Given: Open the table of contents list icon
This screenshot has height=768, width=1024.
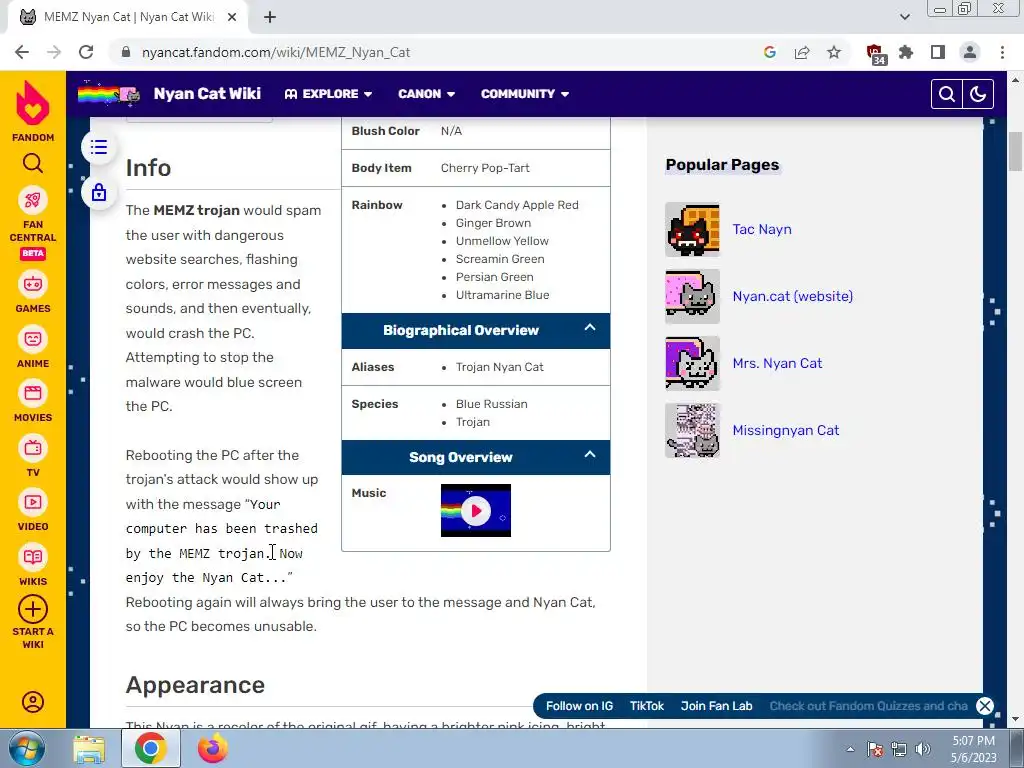Looking at the screenshot, I should pos(99,147).
